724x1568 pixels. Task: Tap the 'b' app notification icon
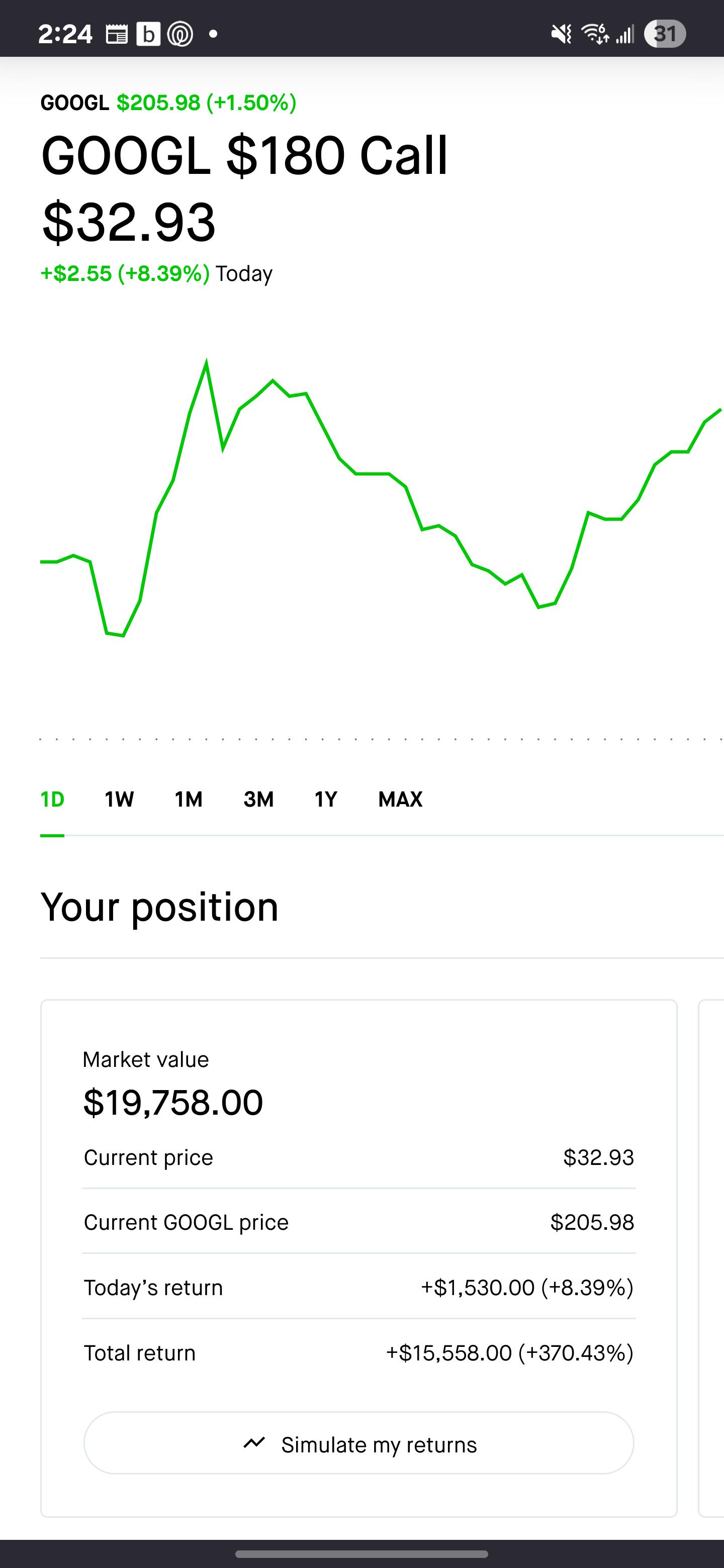(x=148, y=34)
